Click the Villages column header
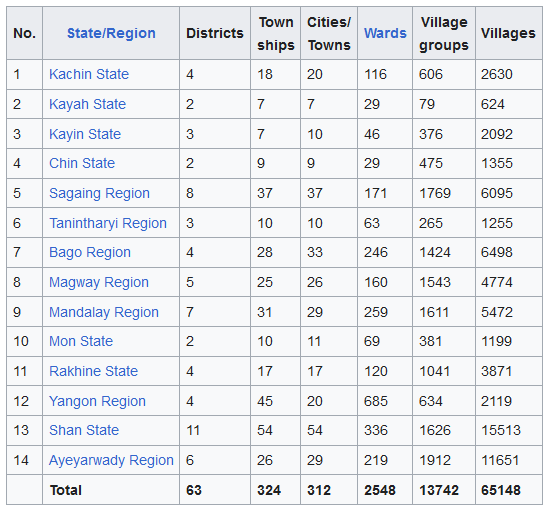Screen dimensions: 546x508 point(508,33)
